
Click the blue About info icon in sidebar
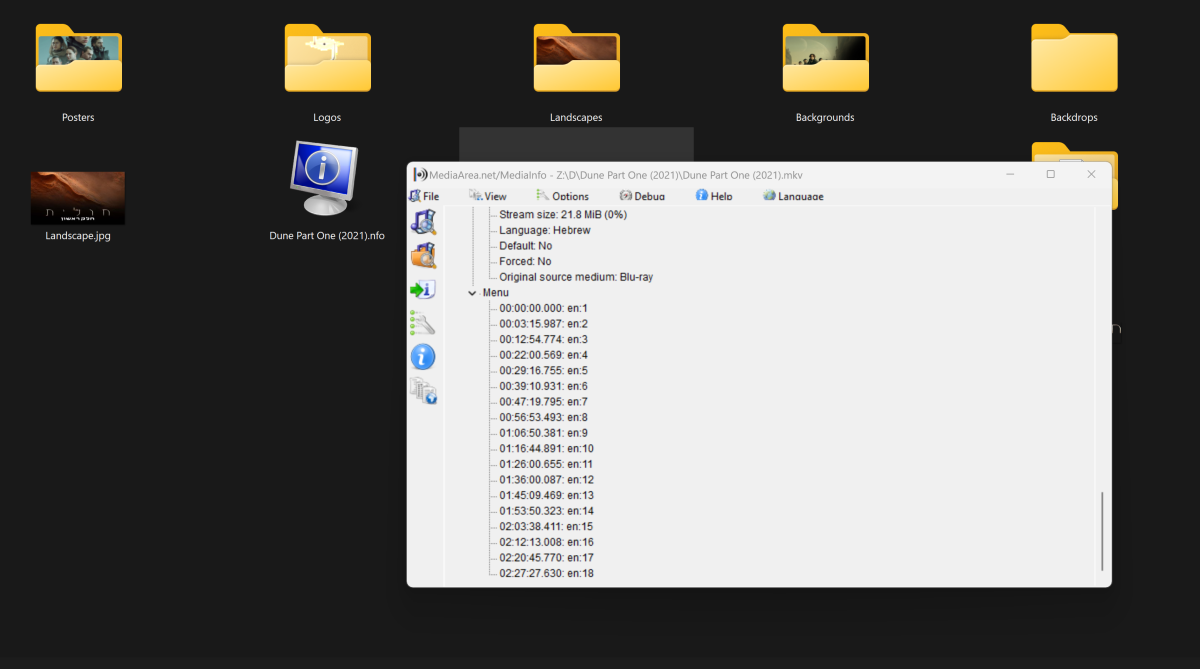point(423,356)
